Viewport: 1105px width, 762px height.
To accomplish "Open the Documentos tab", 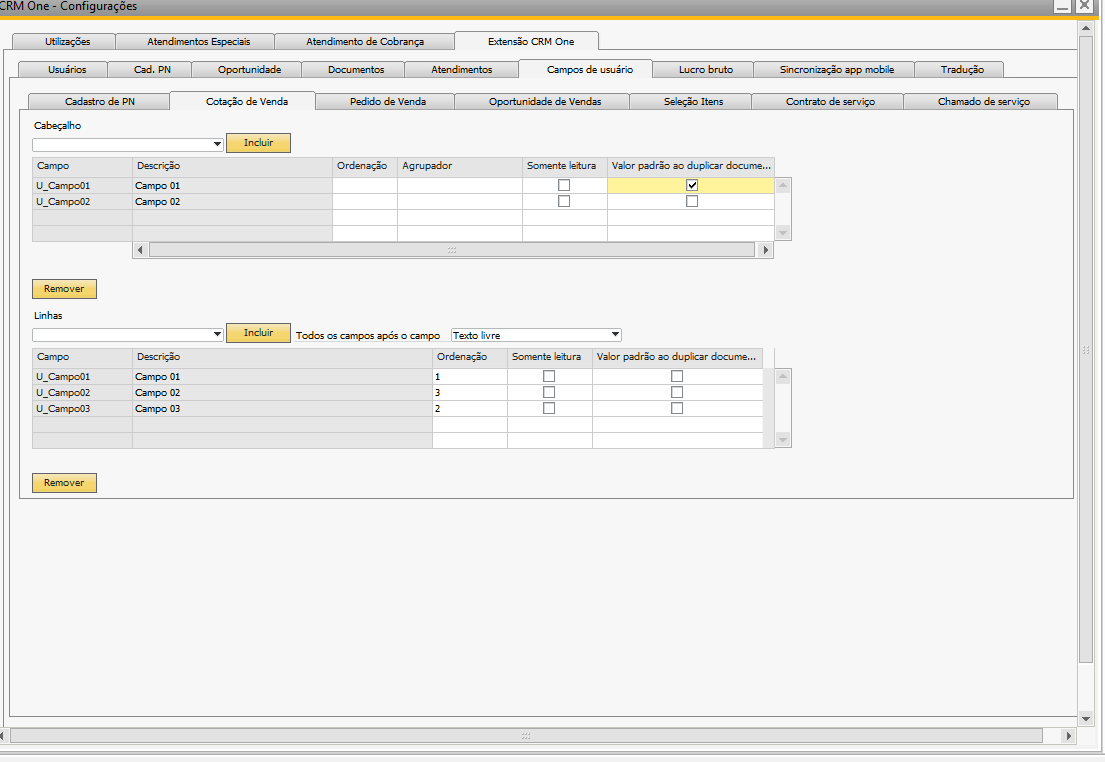I will pos(356,70).
